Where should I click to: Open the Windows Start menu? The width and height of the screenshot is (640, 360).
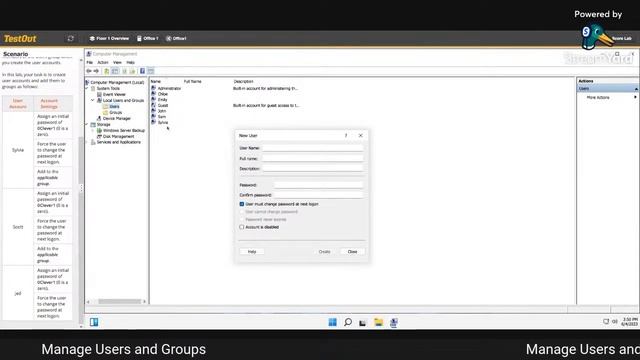(333, 322)
